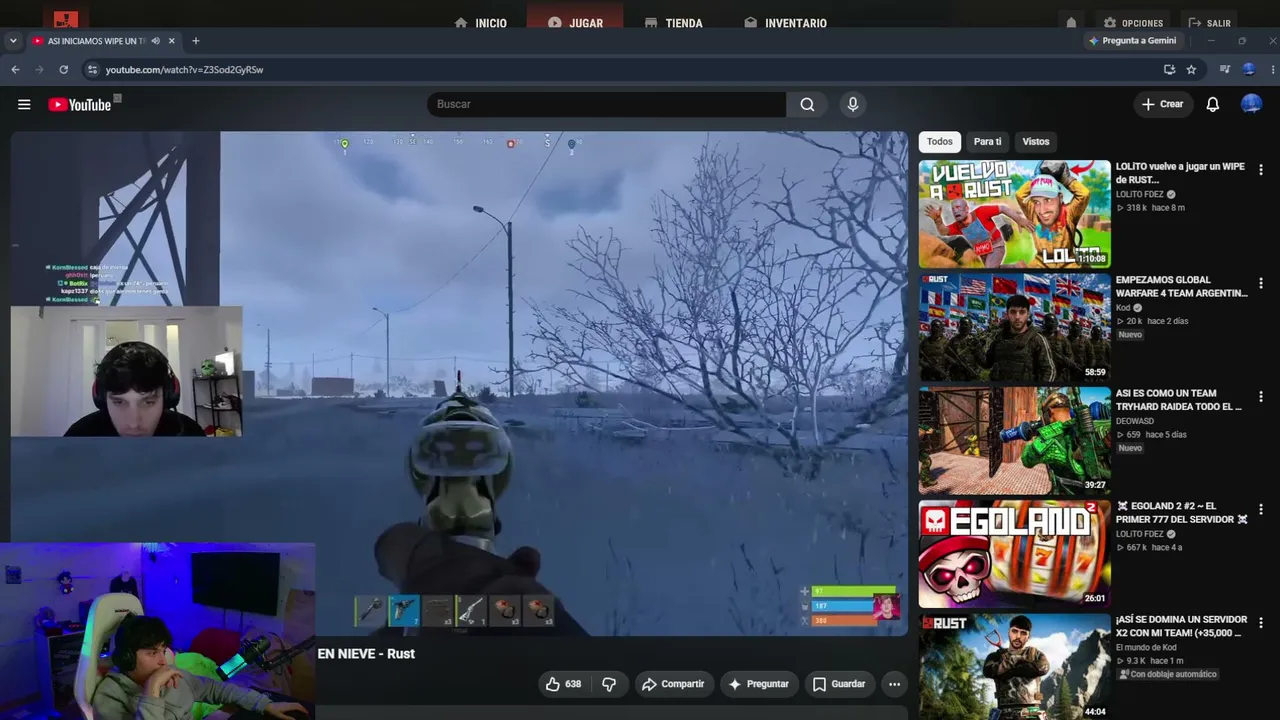The image size is (1280, 720).
Task: Select the Todos filter chip
Action: coord(939,142)
